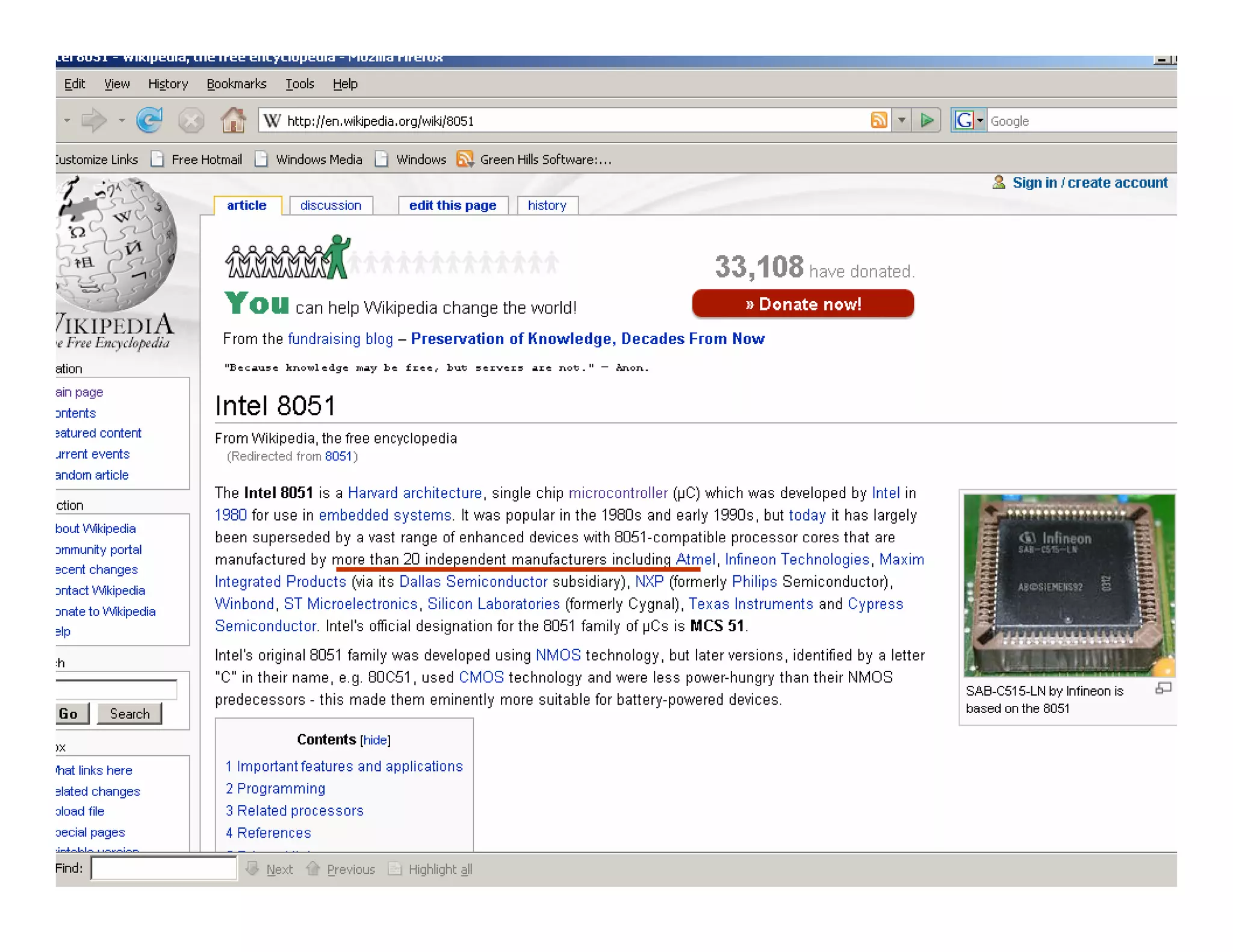Click the Find text input field
This screenshot has width=1233, height=952.
(164, 868)
